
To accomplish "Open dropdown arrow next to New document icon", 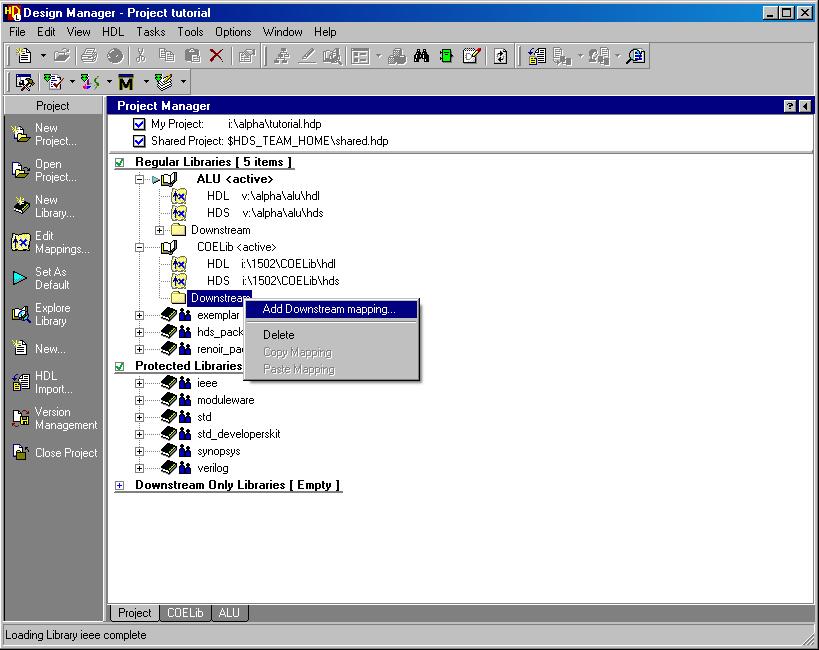I will (43, 55).
